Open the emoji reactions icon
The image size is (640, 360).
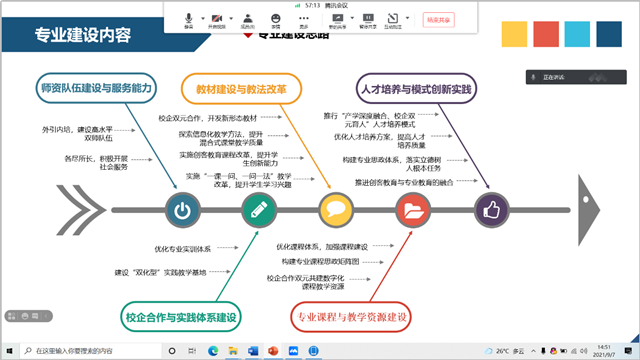[x=276, y=20]
